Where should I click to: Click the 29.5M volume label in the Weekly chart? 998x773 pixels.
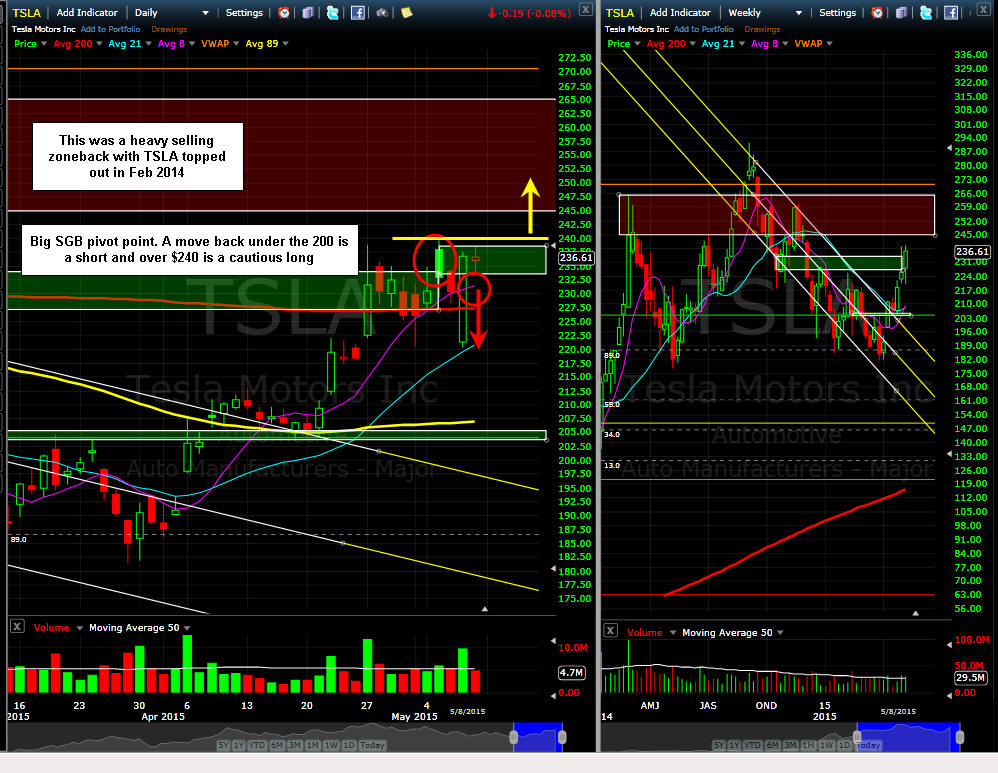coord(970,677)
